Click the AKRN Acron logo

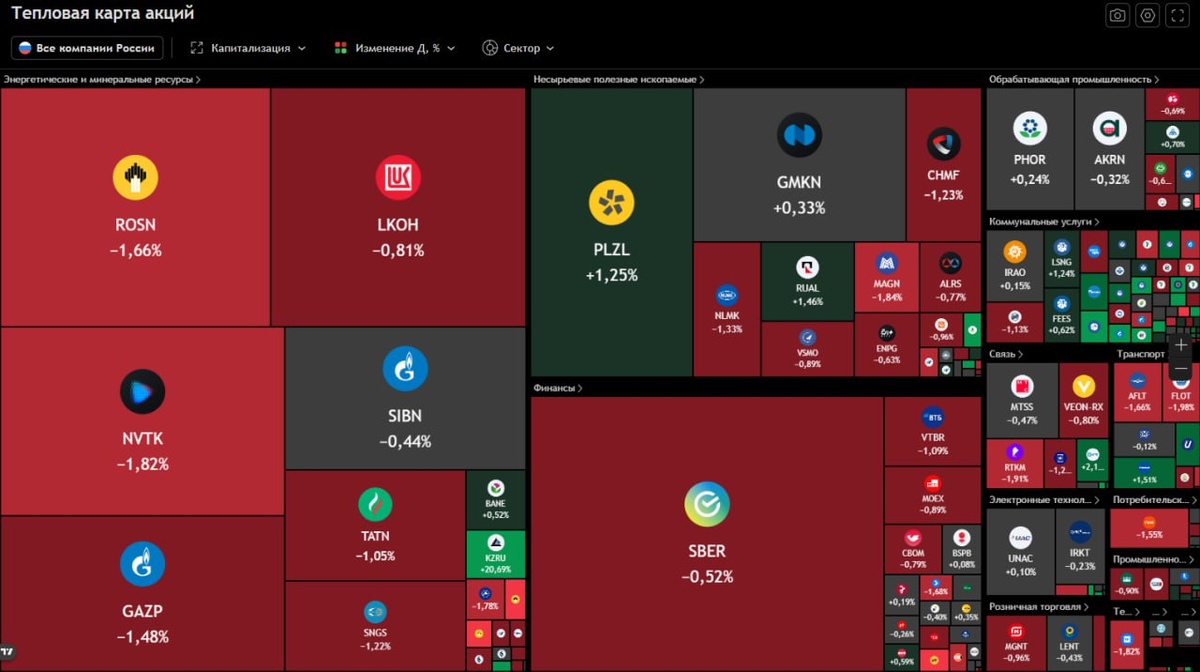pyautogui.click(x=1109, y=129)
